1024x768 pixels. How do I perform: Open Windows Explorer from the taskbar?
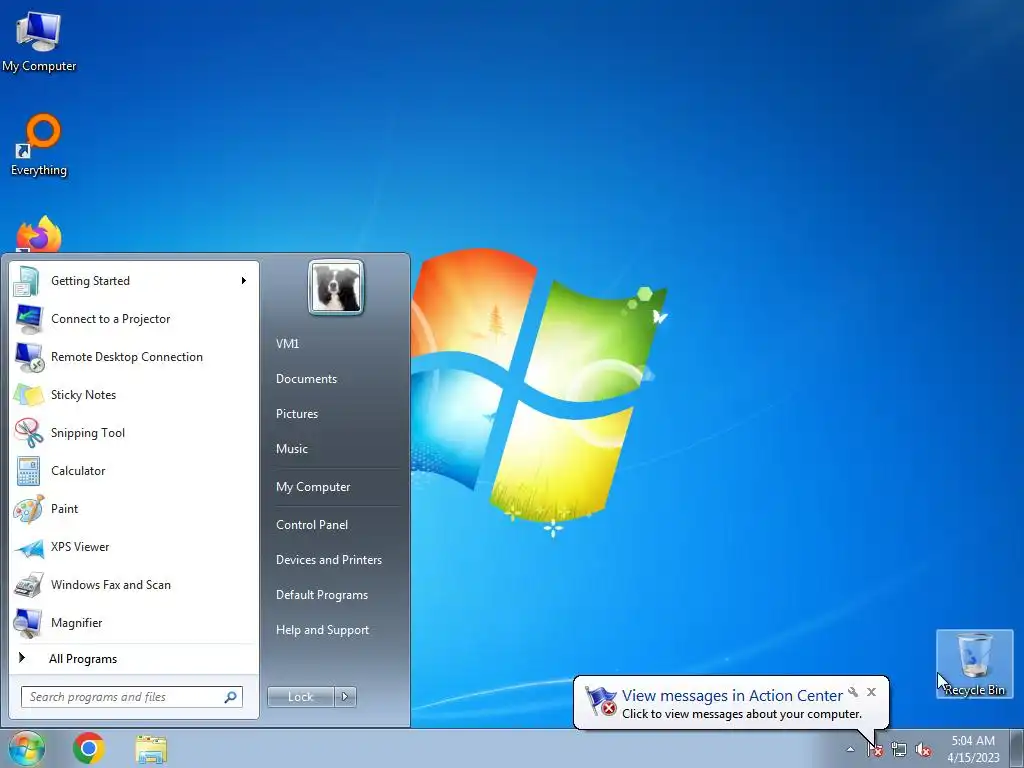point(151,749)
